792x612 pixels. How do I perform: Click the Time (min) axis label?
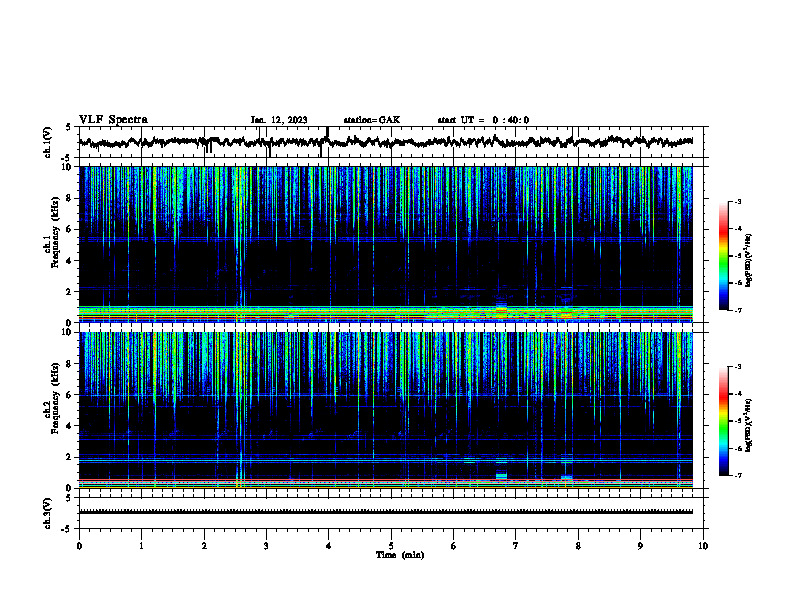(400, 555)
